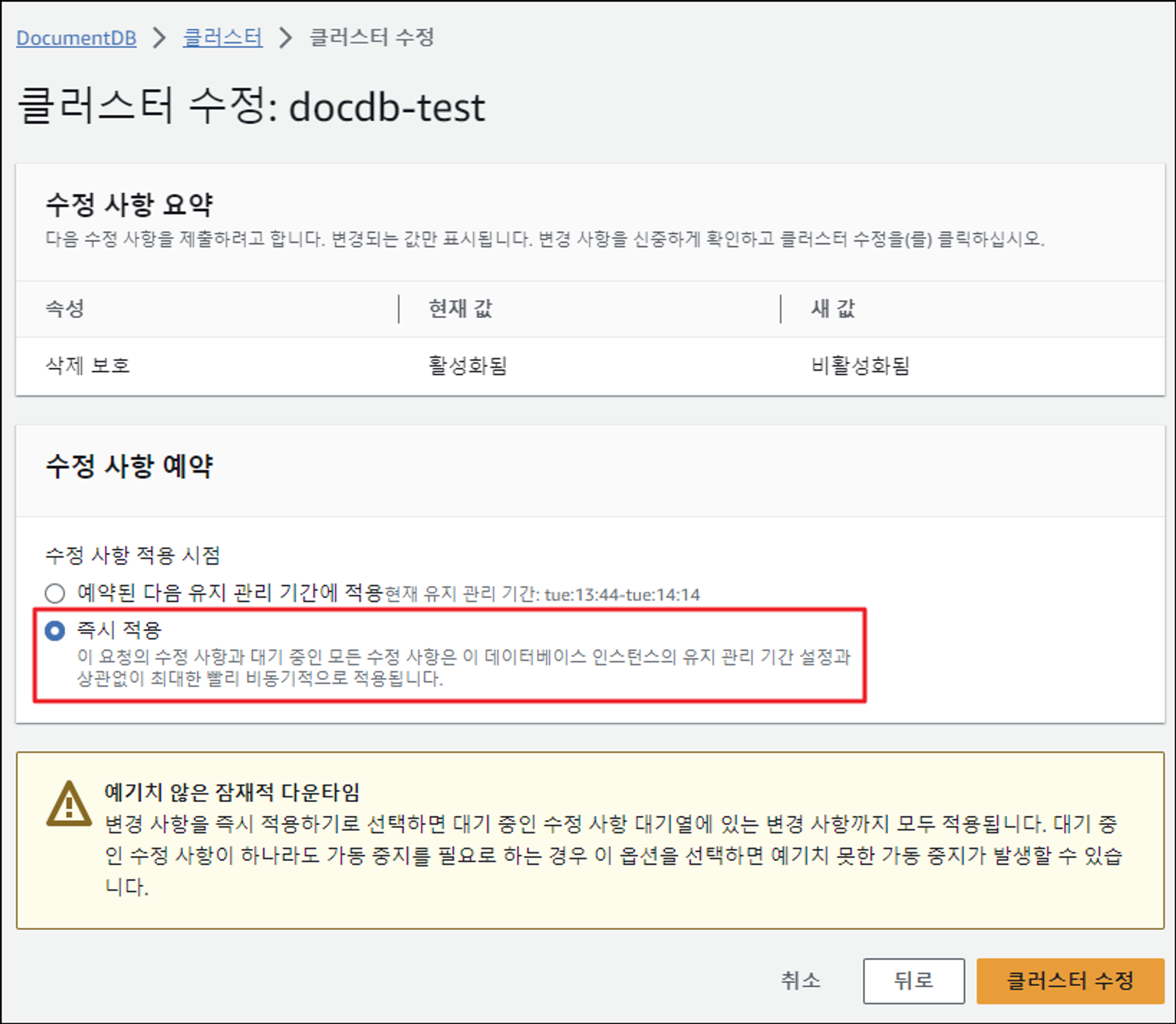Click the 활성화됨 current value cell
Viewport: 1176px width, 1024px height.
467,366
